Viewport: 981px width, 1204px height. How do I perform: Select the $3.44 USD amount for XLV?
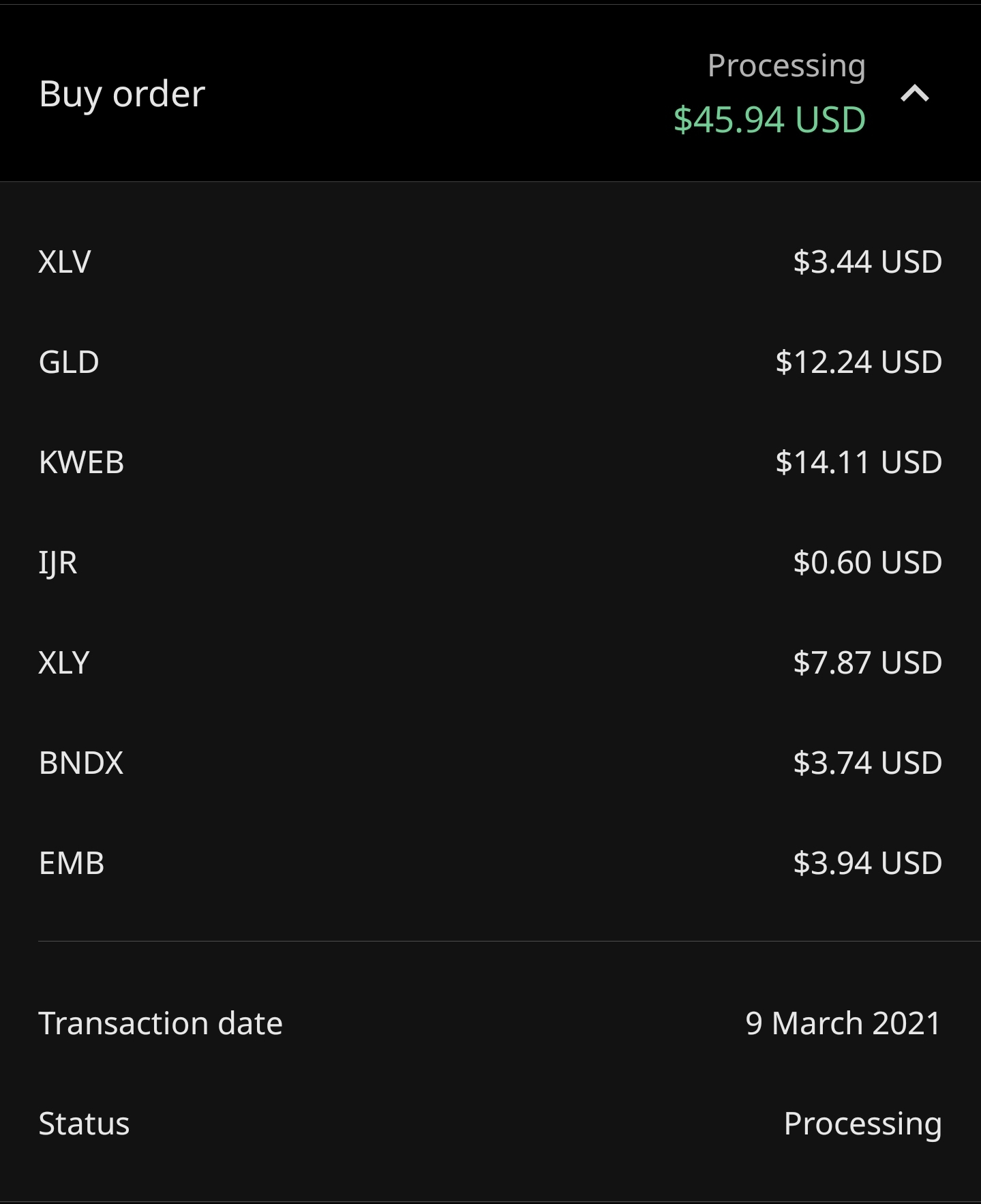click(867, 262)
